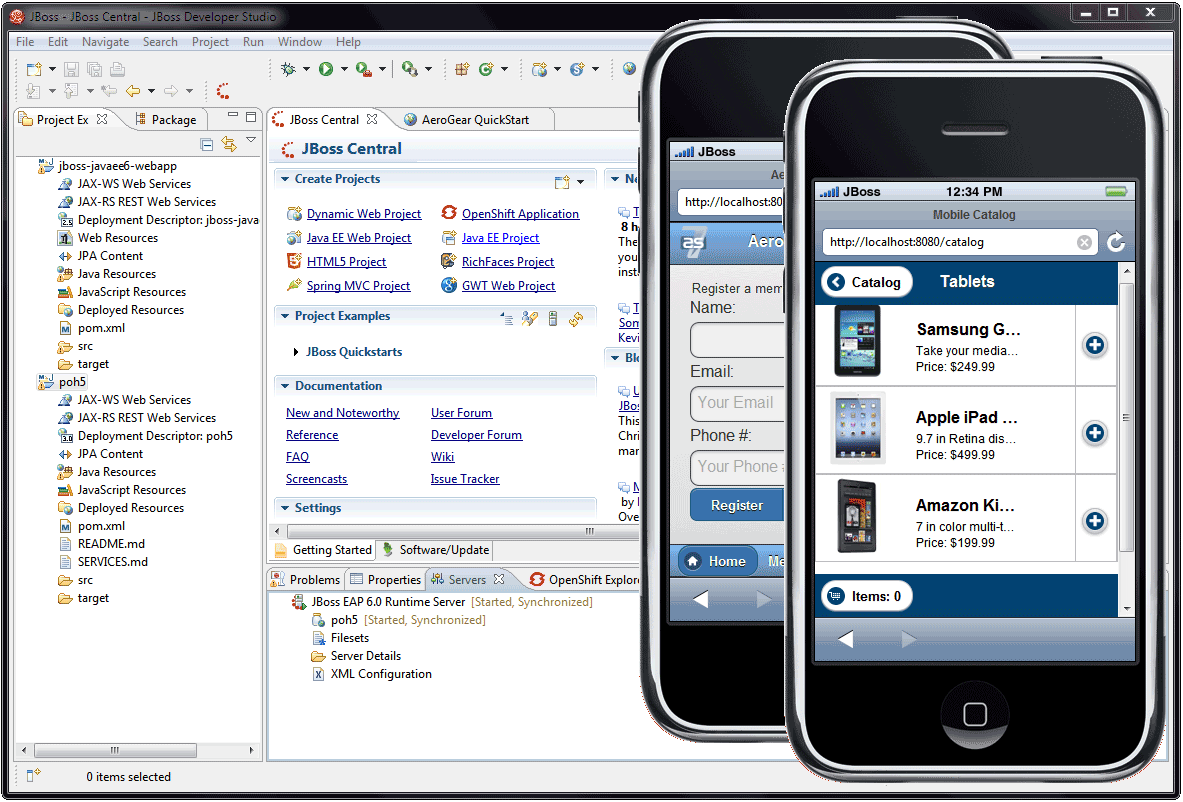The height and width of the screenshot is (802, 1183).
Task: Click the back arrow toolbar icon
Action: click(132, 91)
